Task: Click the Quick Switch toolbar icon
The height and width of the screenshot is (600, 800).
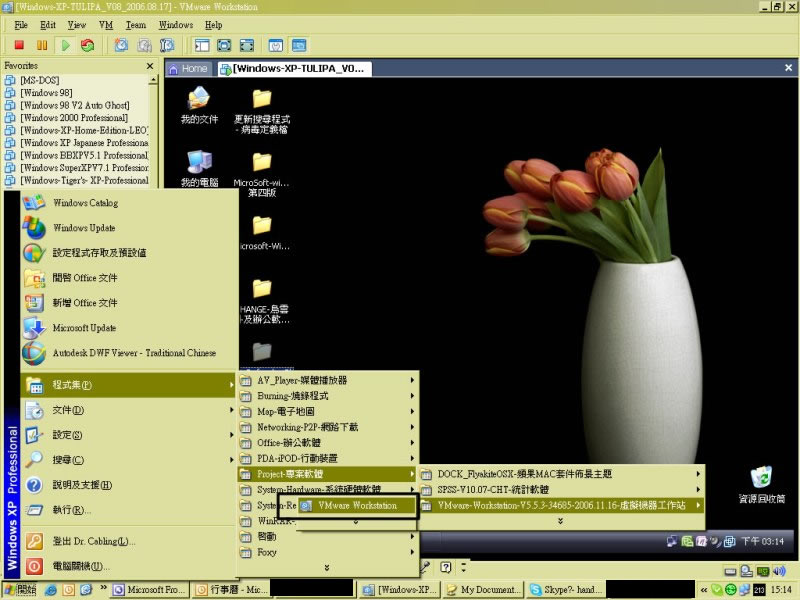Action: click(x=246, y=45)
